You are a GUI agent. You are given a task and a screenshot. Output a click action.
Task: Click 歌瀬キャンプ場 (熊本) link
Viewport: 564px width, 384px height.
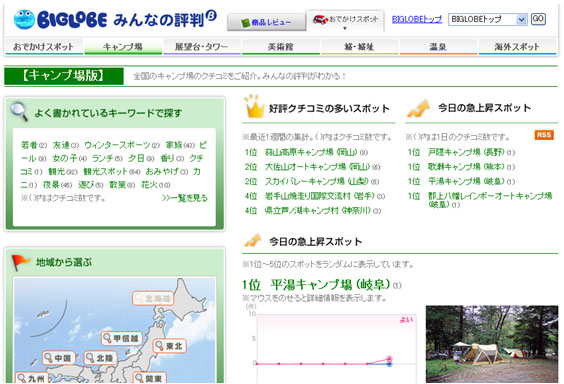tap(467, 167)
